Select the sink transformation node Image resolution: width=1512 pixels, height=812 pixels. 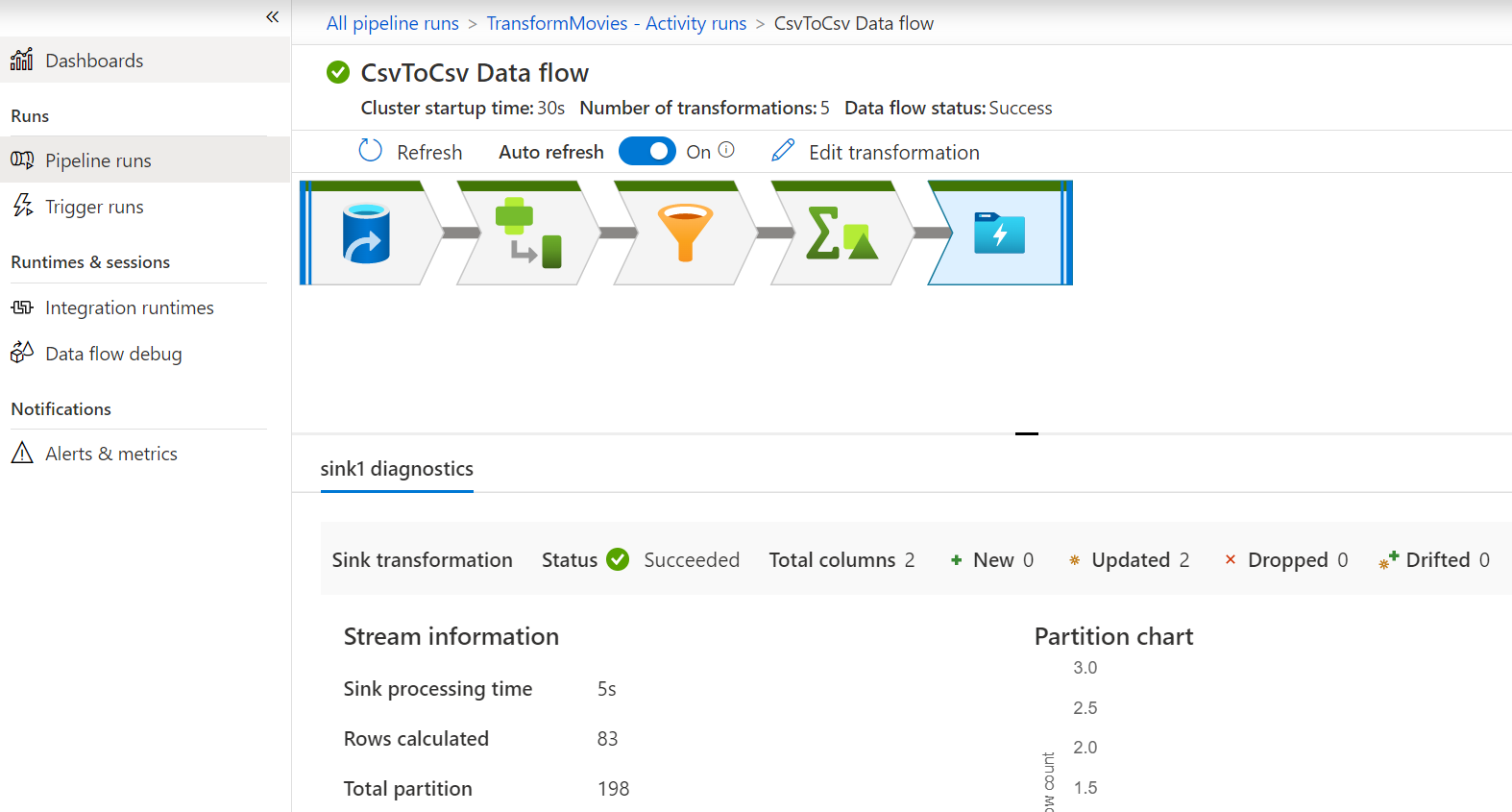coord(1000,233)
